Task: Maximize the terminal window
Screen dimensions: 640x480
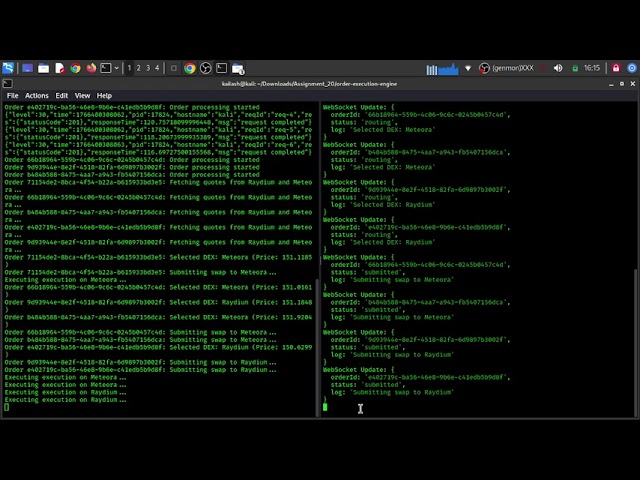Action: 622,84
